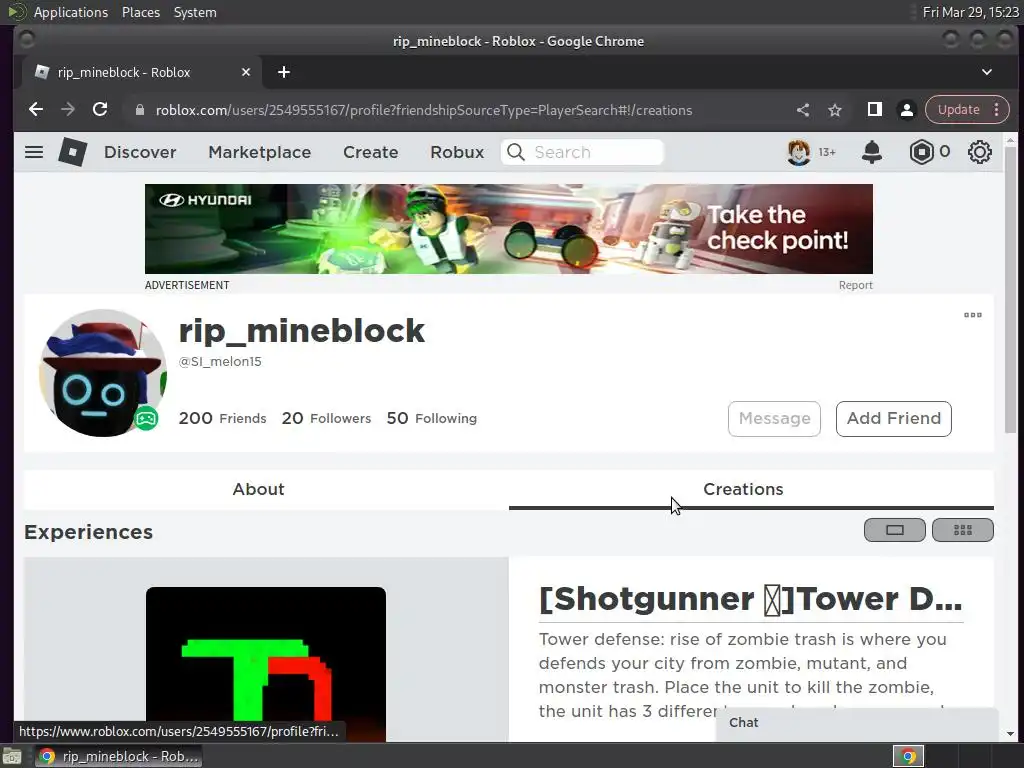The width and height of the screenshot is (1024, 768).
Task: Click the Experiences section heading
Action: click(88, 532)
